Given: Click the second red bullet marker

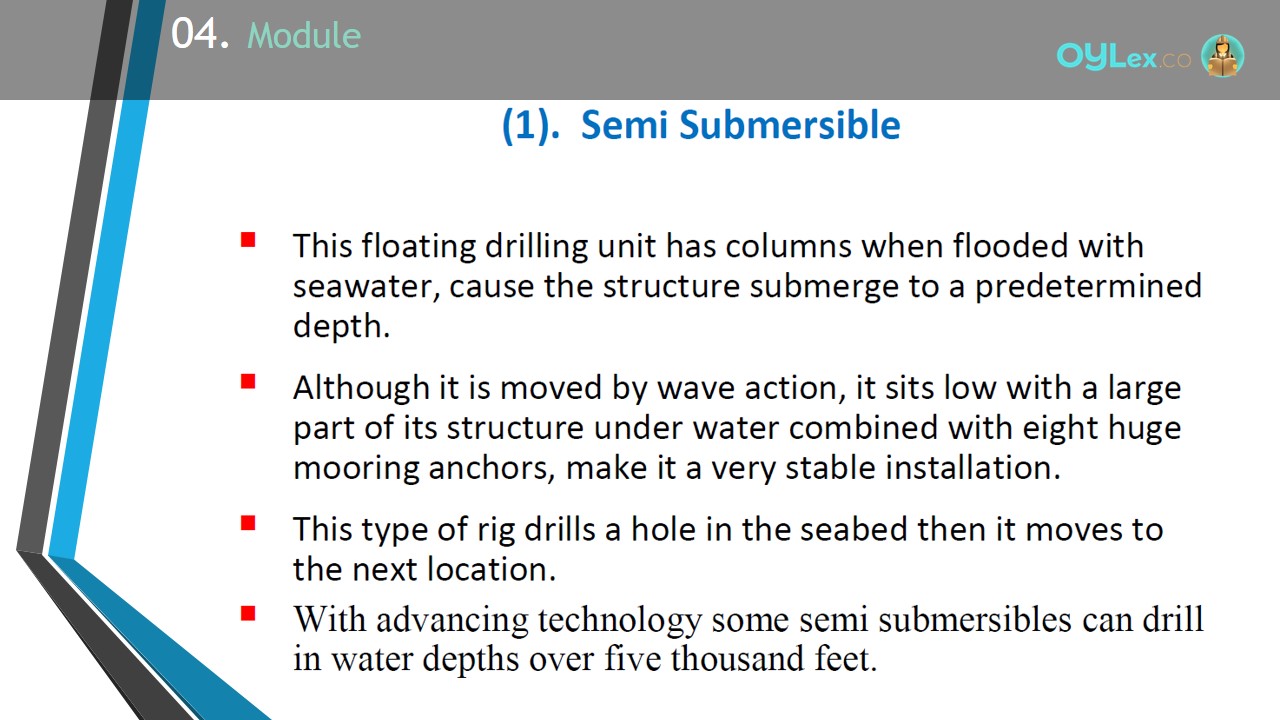Looking at the screenshot, I should 248,381.
